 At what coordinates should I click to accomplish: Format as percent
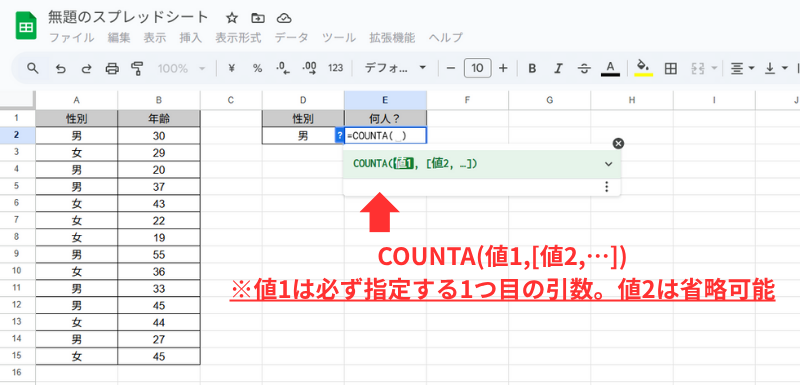[x=258, y=68]
